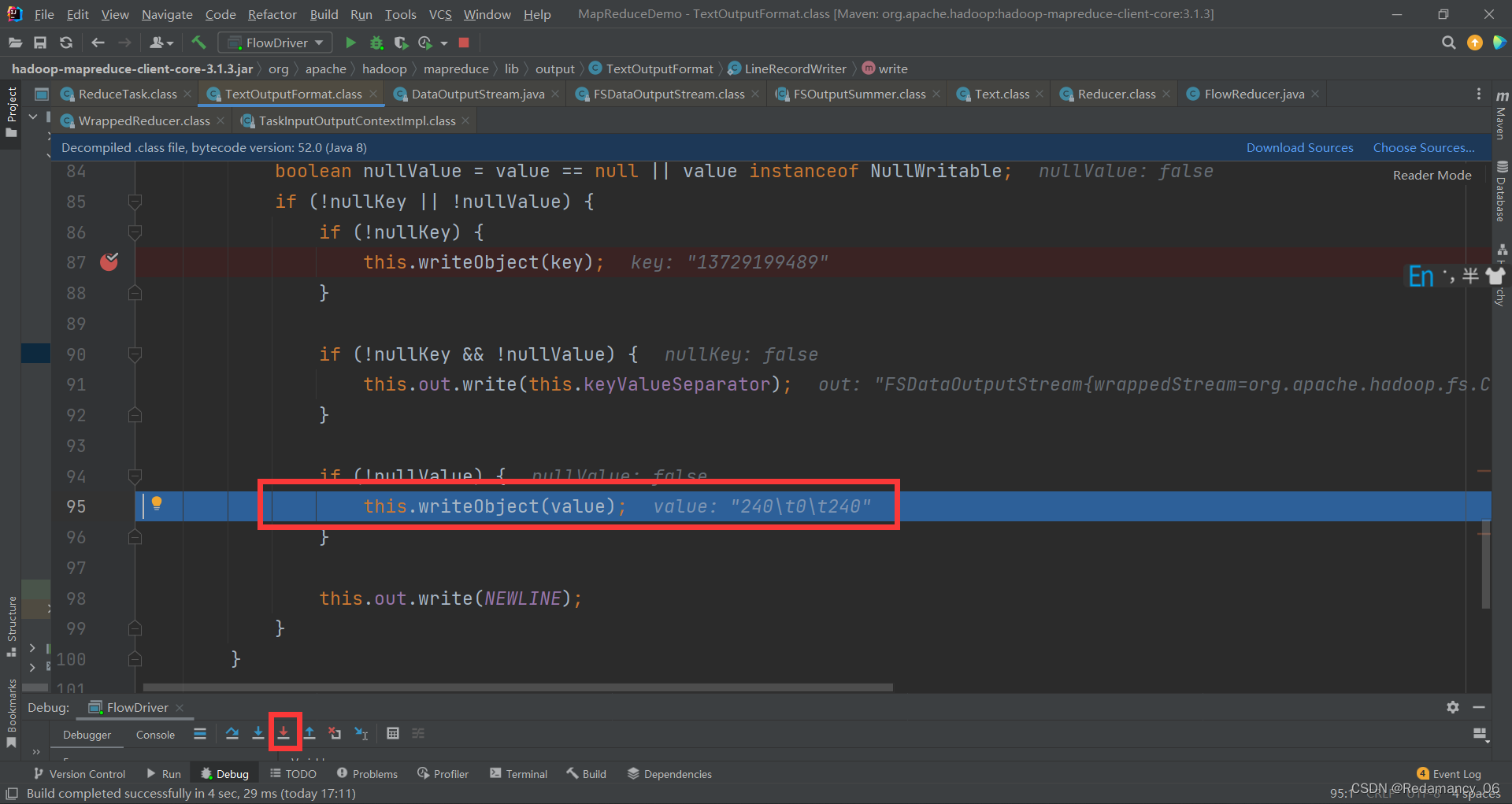Open the Refactor menu
Viewport: 1512px width, 804px height.
coord(272,14)
